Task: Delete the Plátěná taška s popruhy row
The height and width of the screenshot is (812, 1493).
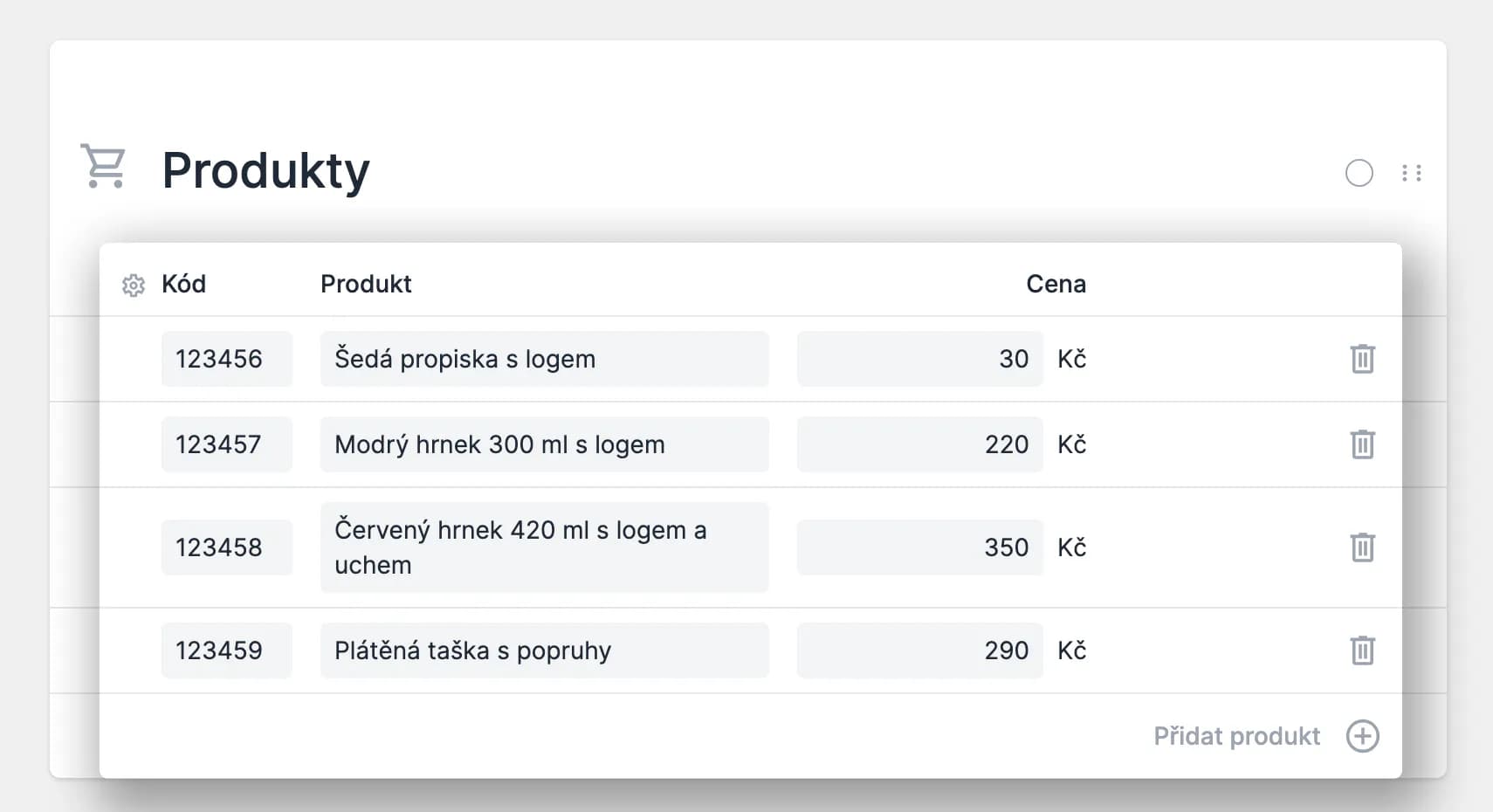Action: click(1362, 650)
